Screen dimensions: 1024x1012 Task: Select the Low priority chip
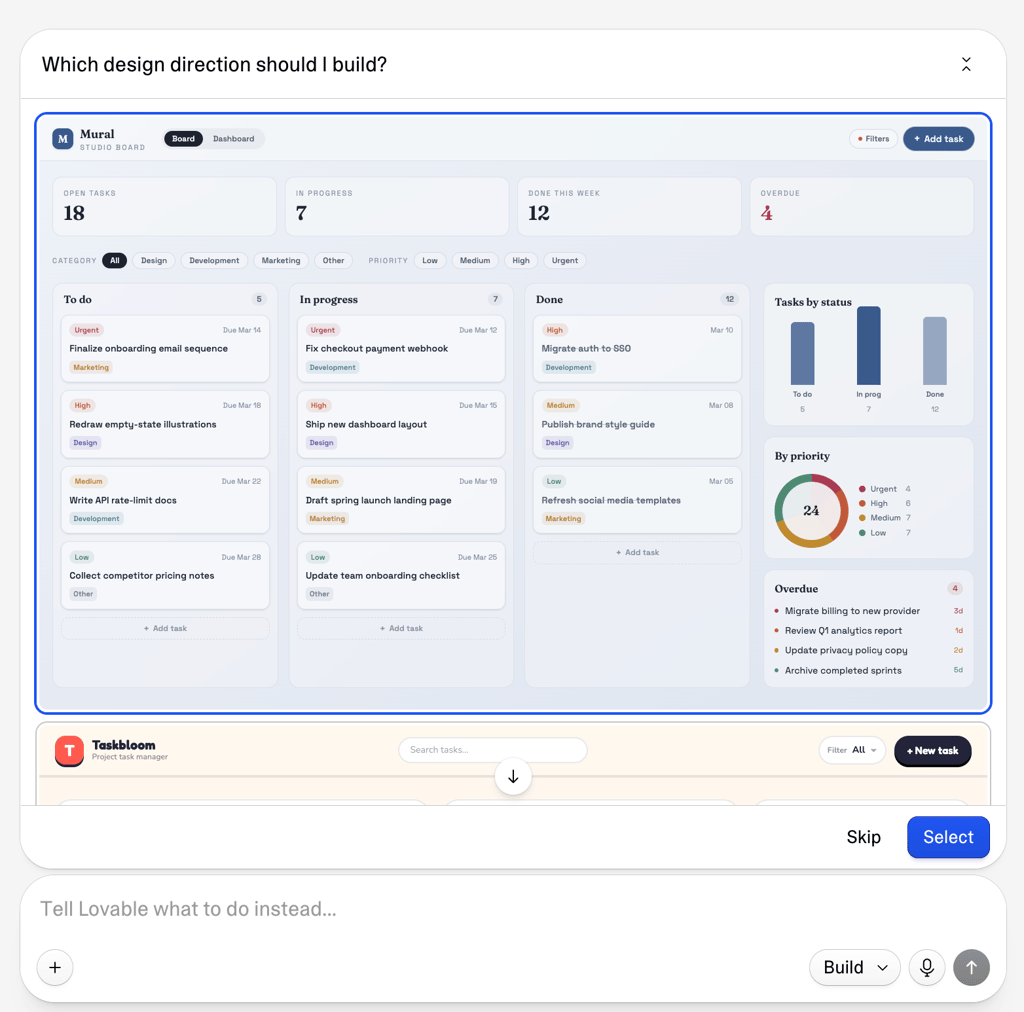tap(430, 261)
